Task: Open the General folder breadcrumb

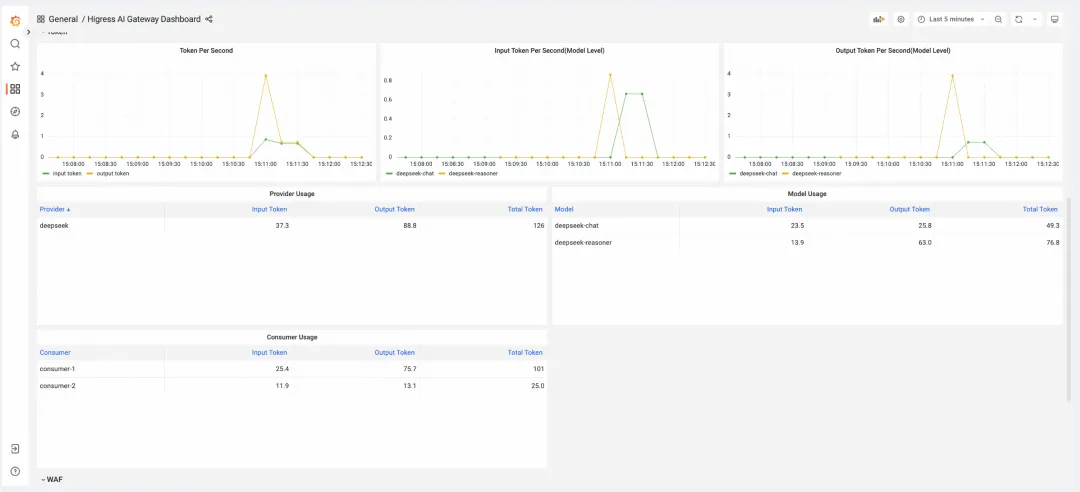Action: point(63,19)
